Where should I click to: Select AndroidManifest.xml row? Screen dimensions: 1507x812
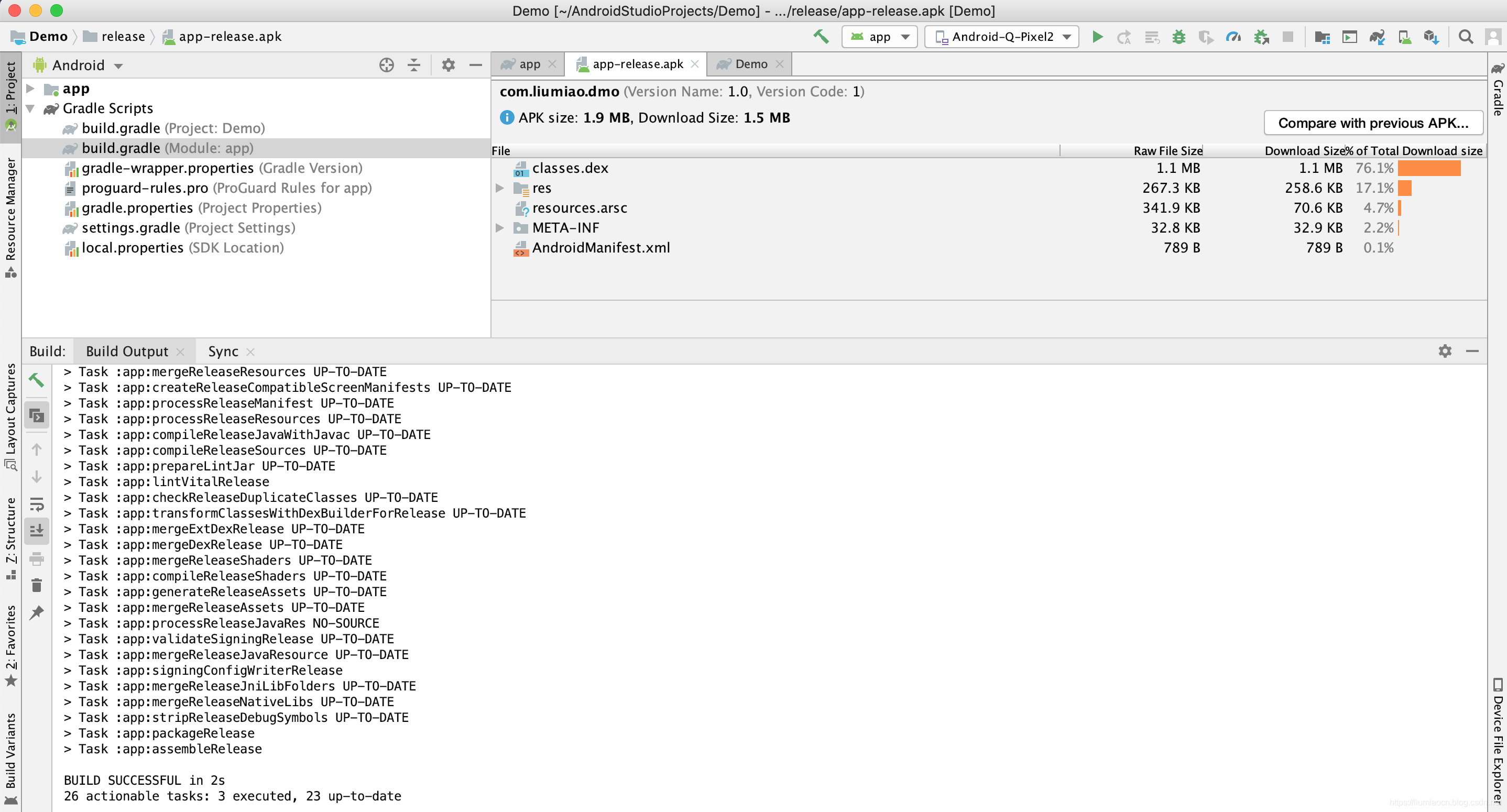989,247
